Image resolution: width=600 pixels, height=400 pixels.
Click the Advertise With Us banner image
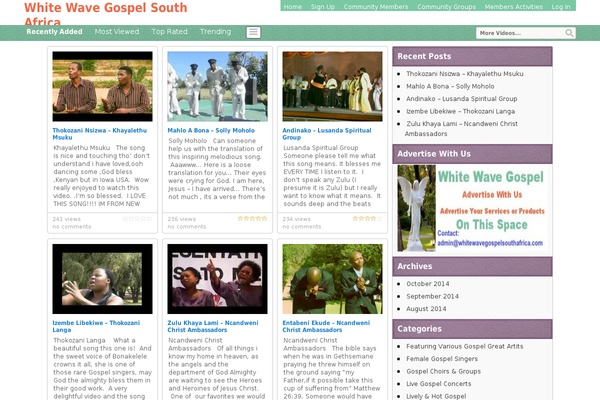pyautogui.click(x=472, y=208)
